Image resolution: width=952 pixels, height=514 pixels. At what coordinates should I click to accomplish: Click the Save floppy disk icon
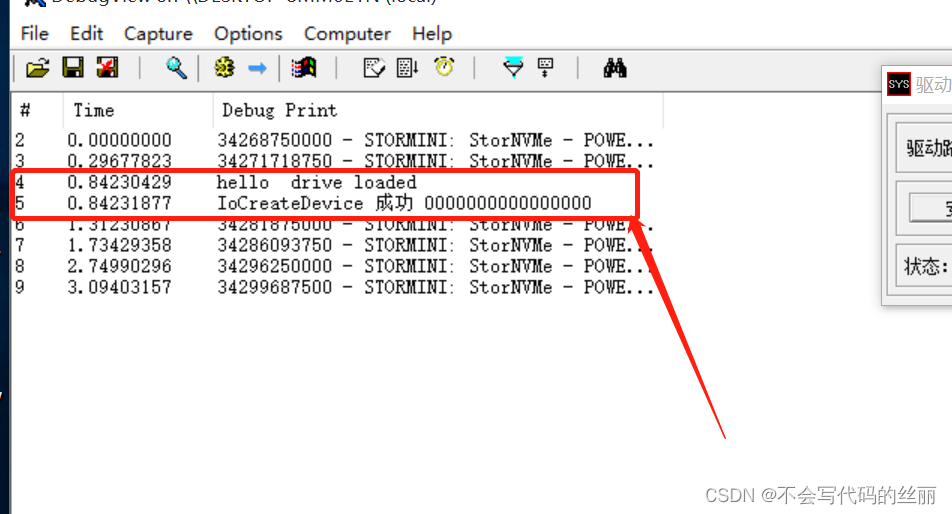(73, 67)
